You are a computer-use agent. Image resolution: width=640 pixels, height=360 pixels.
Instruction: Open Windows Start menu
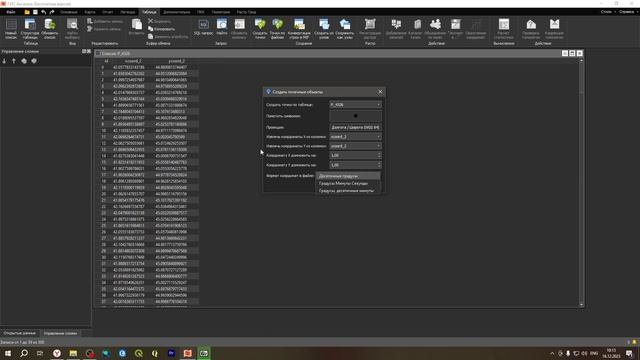pyautogui.click(x=8, y=353)
